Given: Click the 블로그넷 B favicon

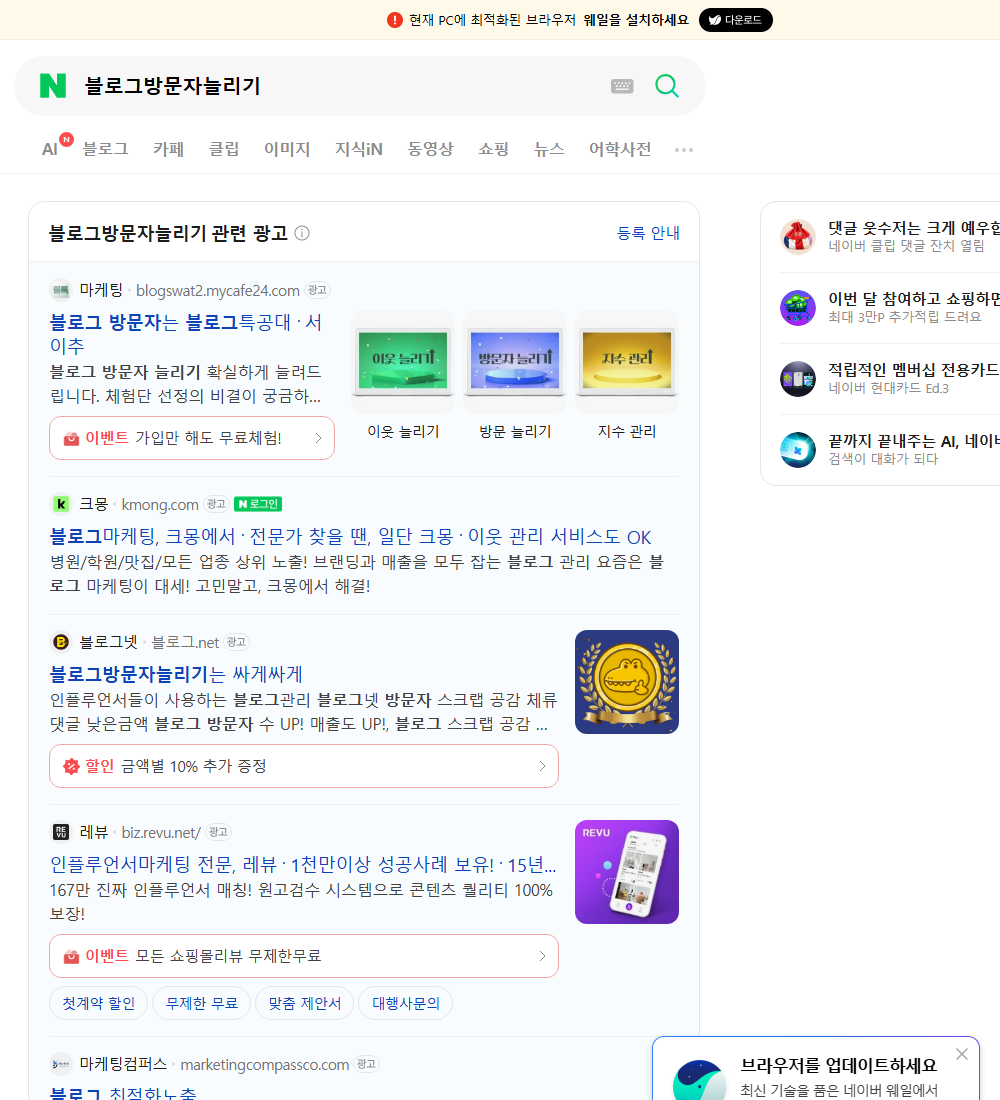Looking at the screenshot, I should point(61,642).
